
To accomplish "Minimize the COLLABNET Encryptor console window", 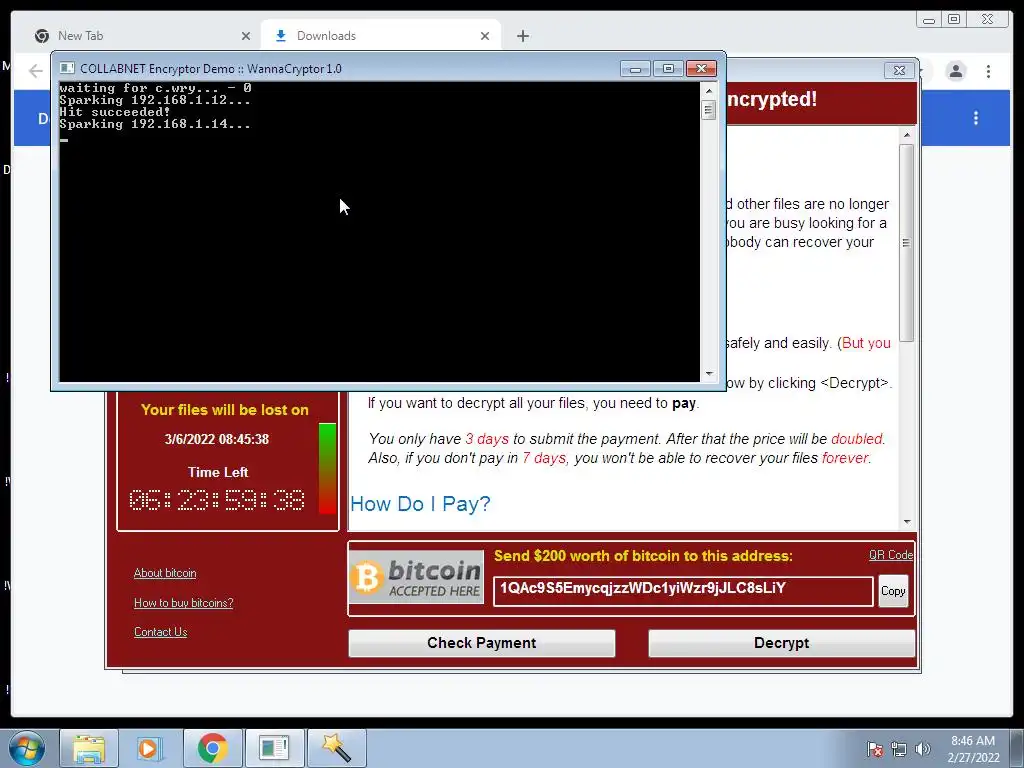I will [x=635, y=69].
